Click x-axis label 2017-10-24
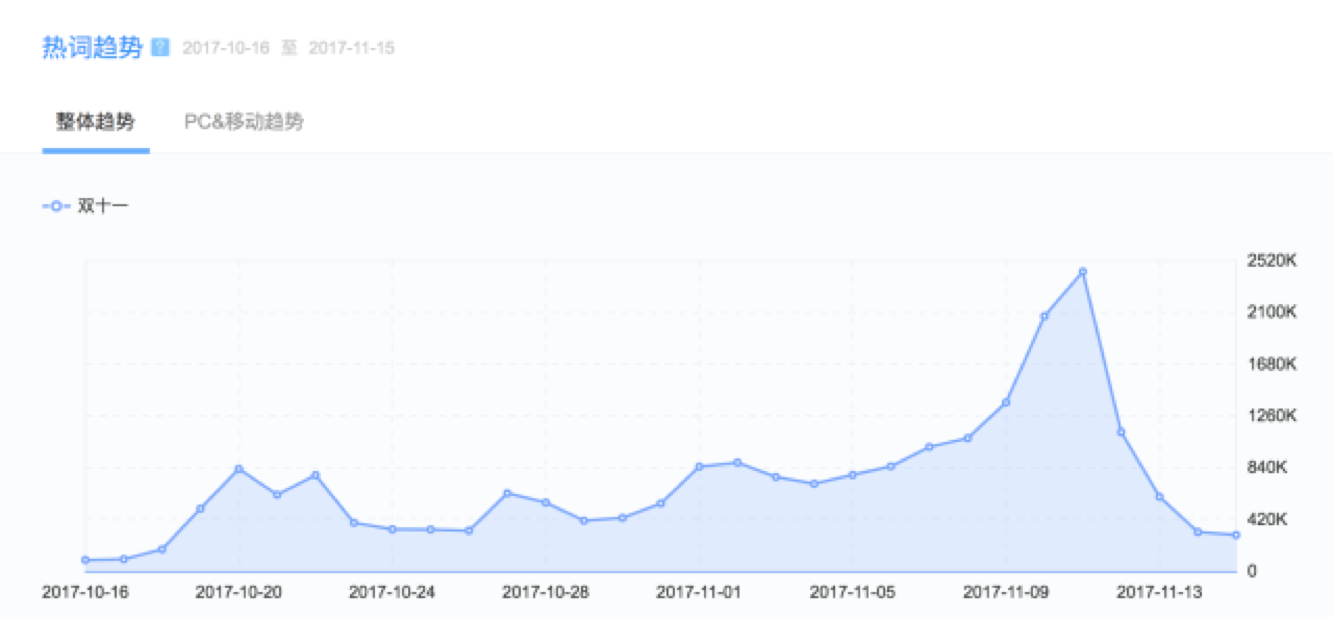Screen dimensions: 1333x617 click(392, 592)
